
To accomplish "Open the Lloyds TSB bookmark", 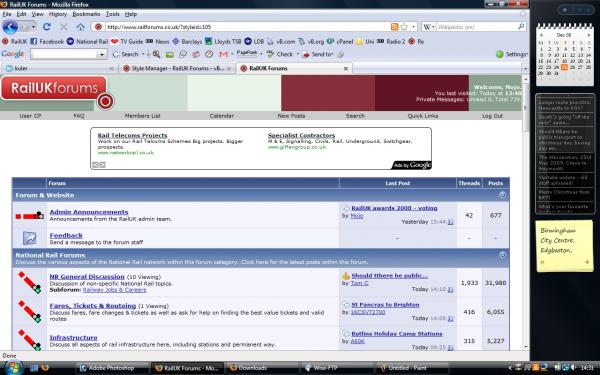I will [x=223, y=41].
